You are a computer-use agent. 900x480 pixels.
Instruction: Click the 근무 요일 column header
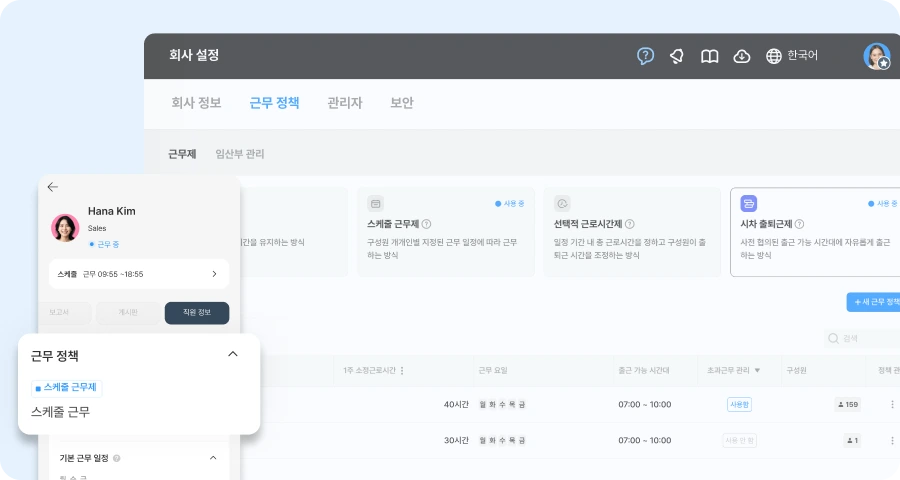(x=493, y=370)
